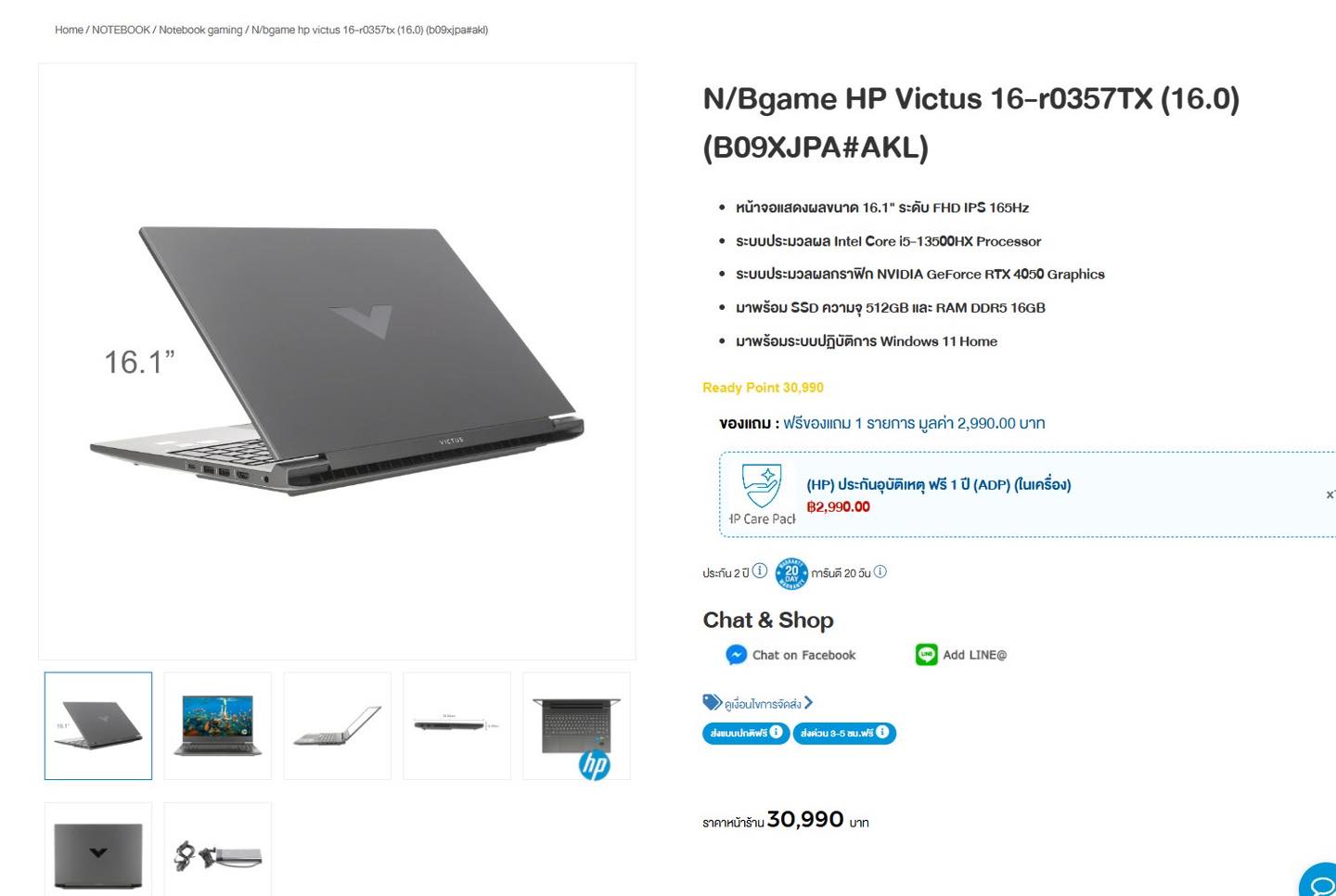
Task: Click the HP Care Pack shield icon
Action: 762,486
